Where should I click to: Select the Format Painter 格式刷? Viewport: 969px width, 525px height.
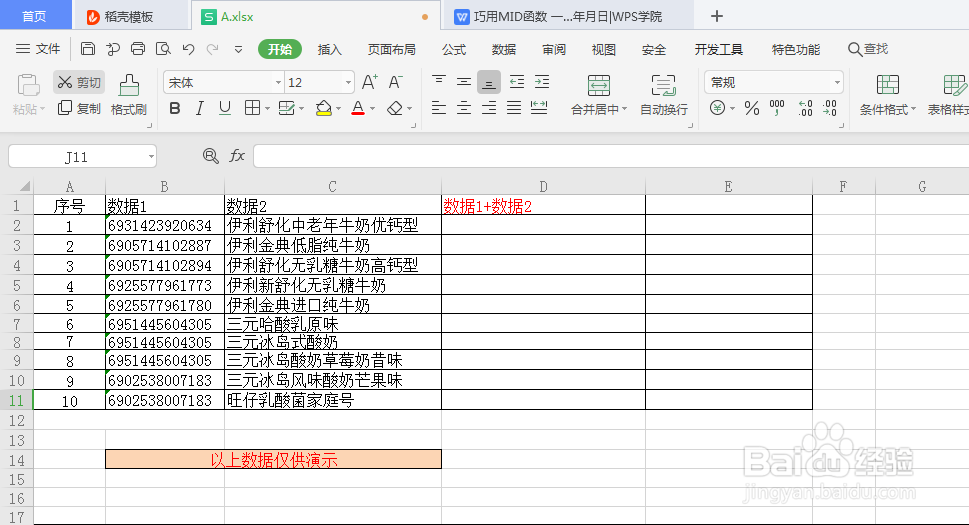click(x=129, y=94)
